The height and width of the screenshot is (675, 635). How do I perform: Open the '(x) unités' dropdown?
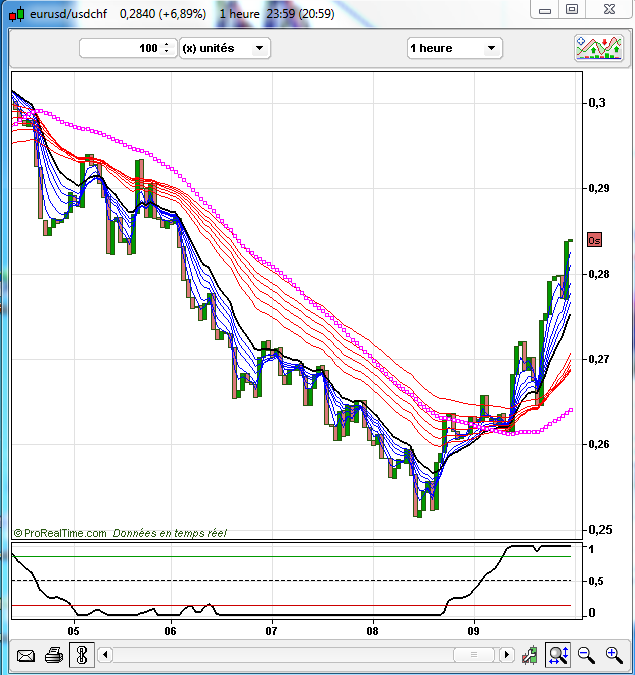224,48
